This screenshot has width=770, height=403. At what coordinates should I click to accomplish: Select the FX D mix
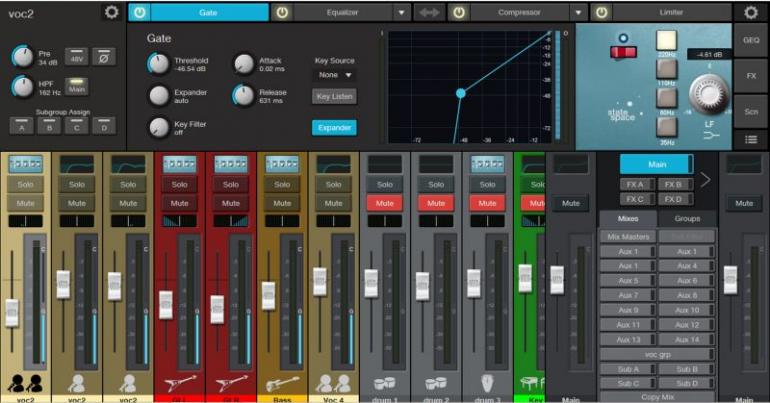click(x=675, y=199)
